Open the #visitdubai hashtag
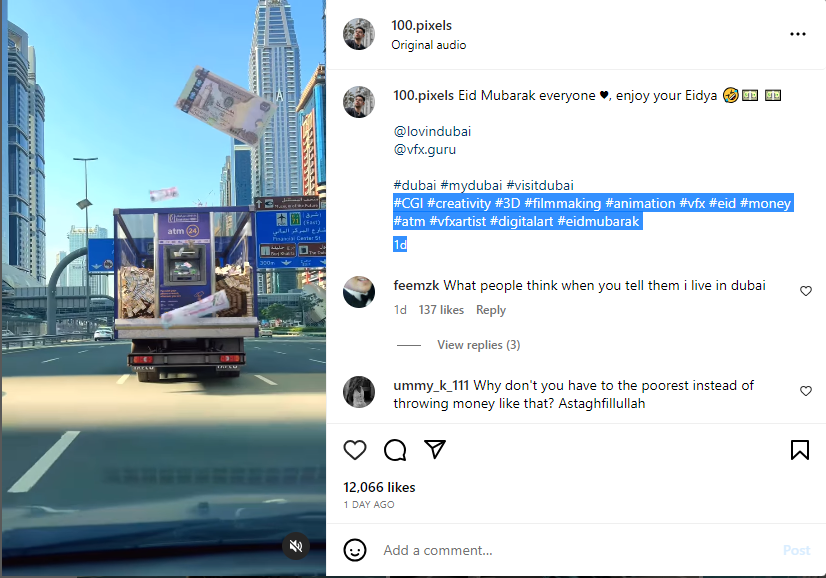 (x=539, y=185)
